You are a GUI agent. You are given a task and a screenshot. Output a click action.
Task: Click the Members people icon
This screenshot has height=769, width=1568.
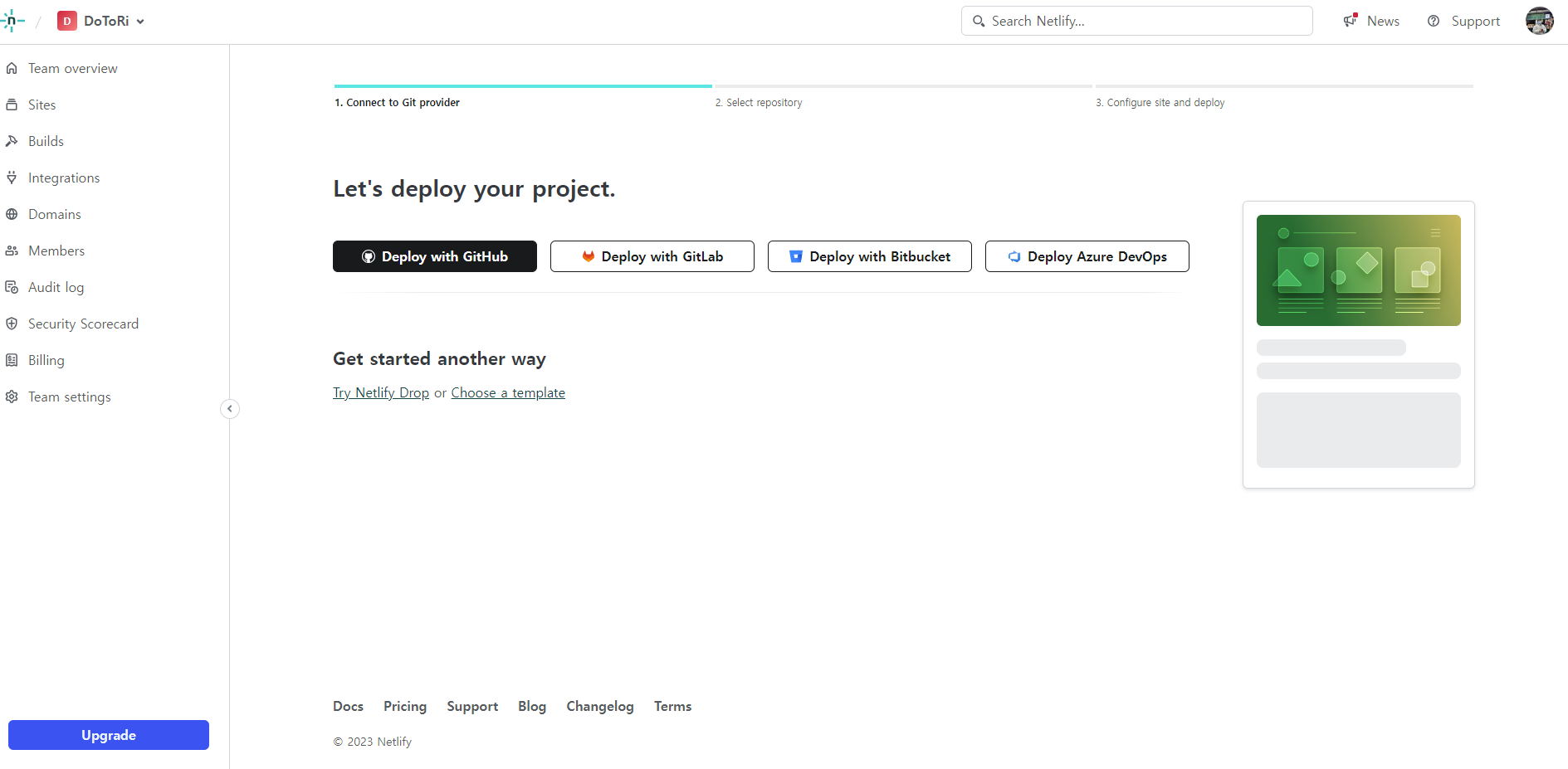coord(12,251)
